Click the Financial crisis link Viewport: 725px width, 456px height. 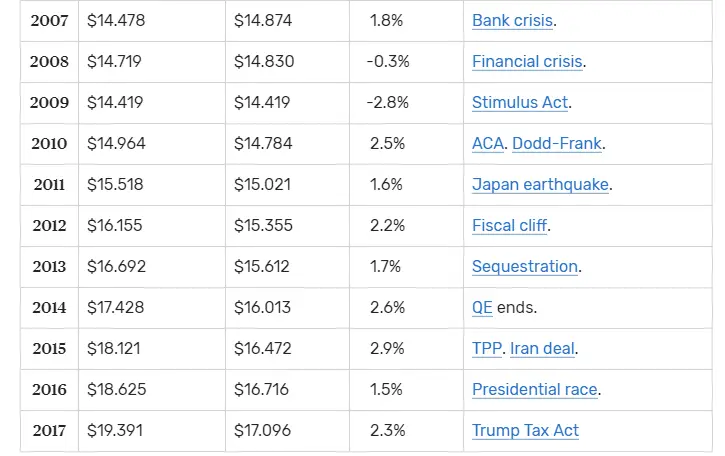527,62
